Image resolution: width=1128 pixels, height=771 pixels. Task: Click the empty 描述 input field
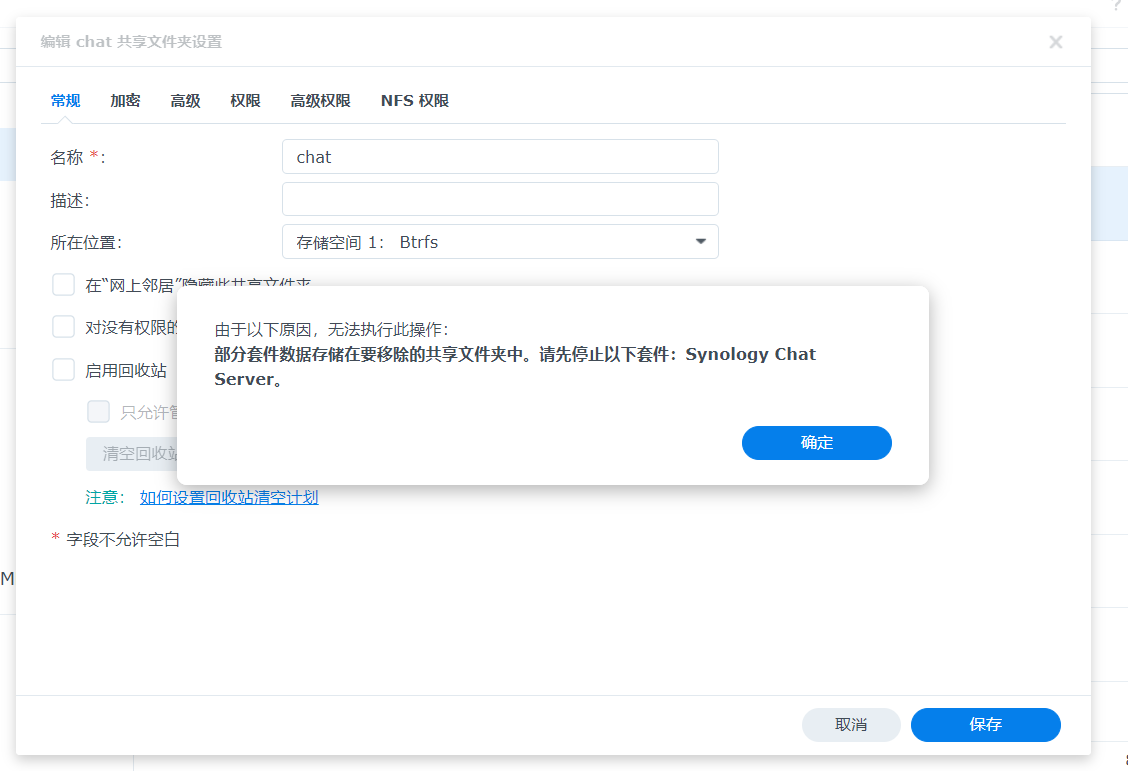(x=500, y=199)
